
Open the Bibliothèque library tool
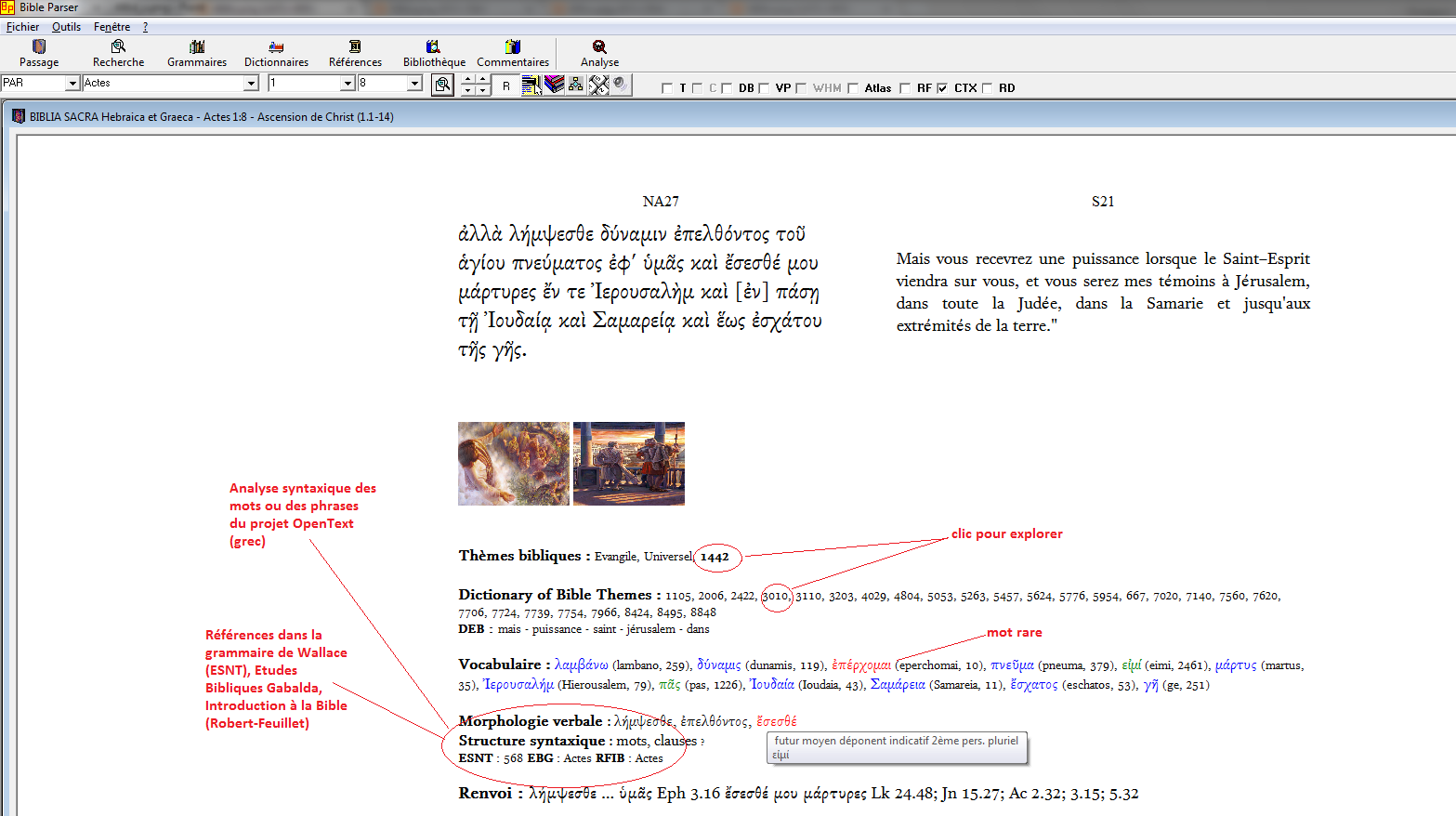coord(434,54)
